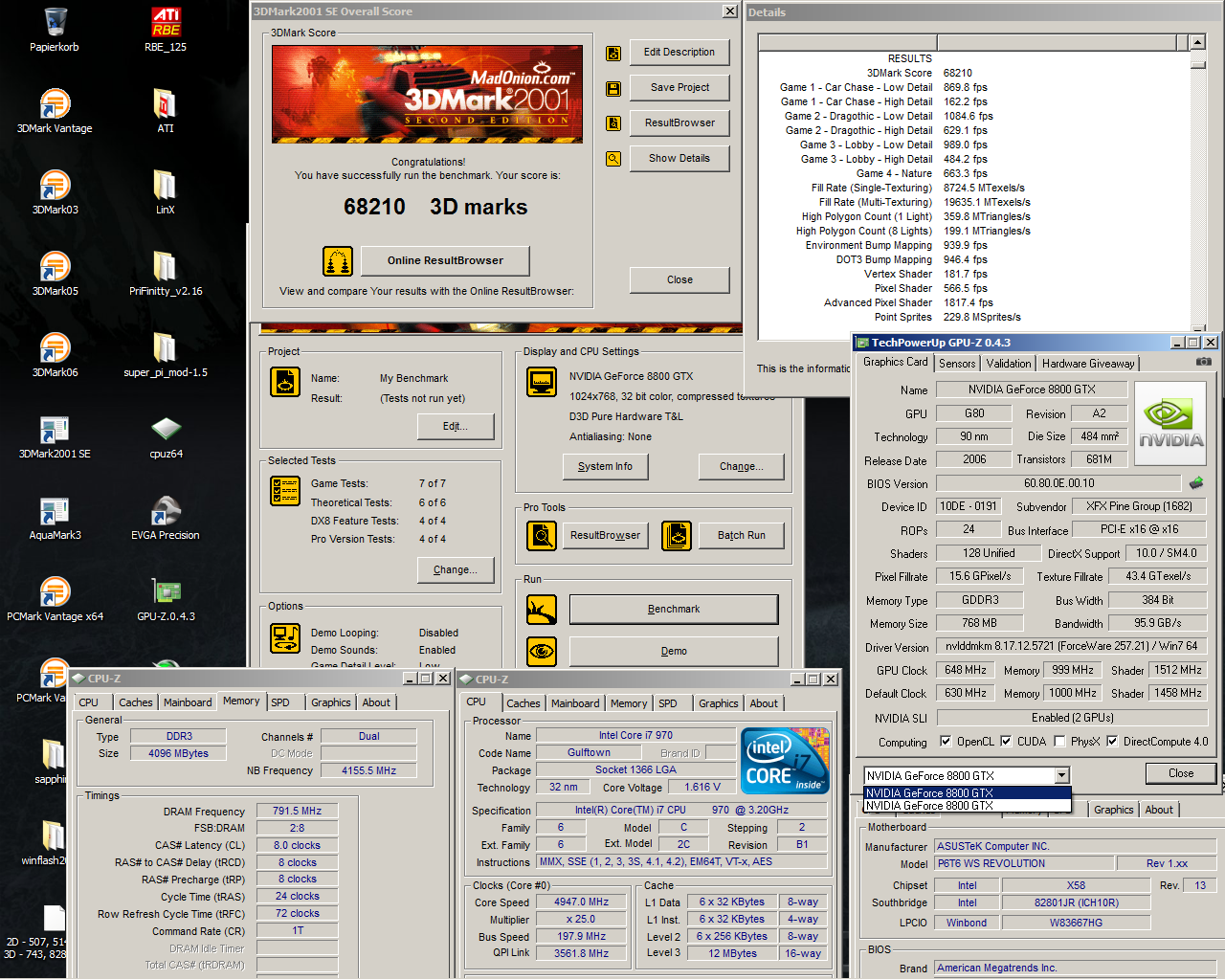Click the Show Details button

[x=679, y=159]
